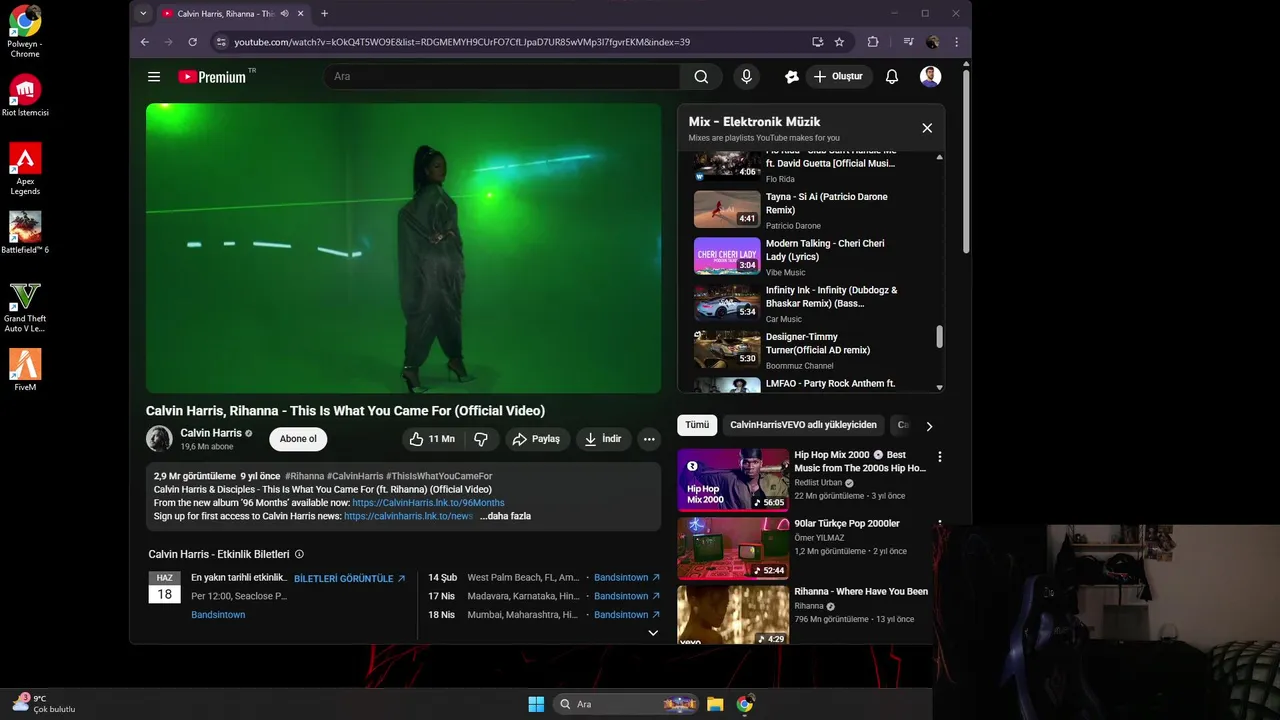Click the YouTube search field Ara
This screenshot has width=1280, height=720.
501,77
